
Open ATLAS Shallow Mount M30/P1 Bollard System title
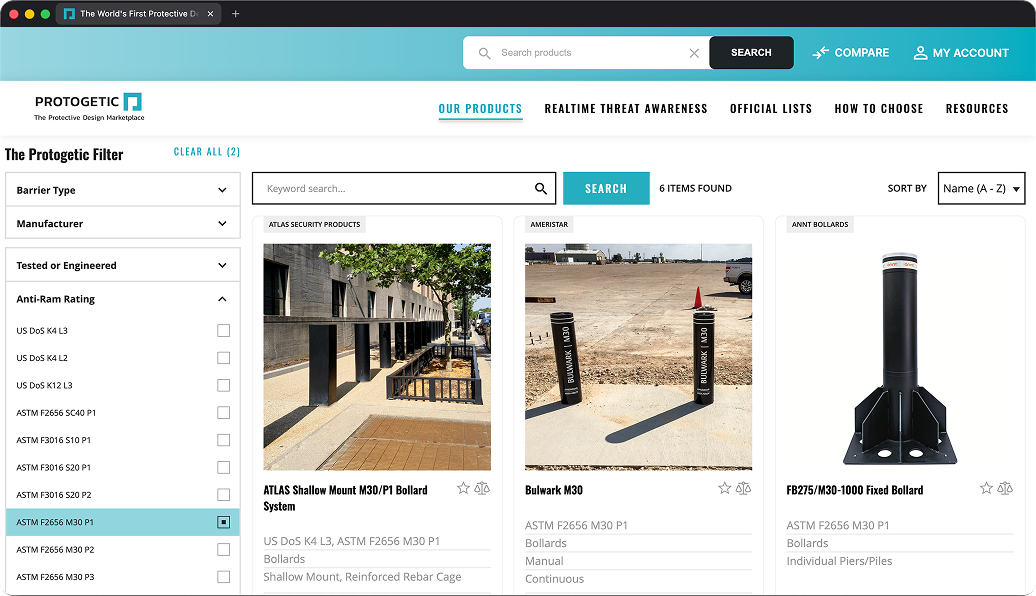point(346,498)
